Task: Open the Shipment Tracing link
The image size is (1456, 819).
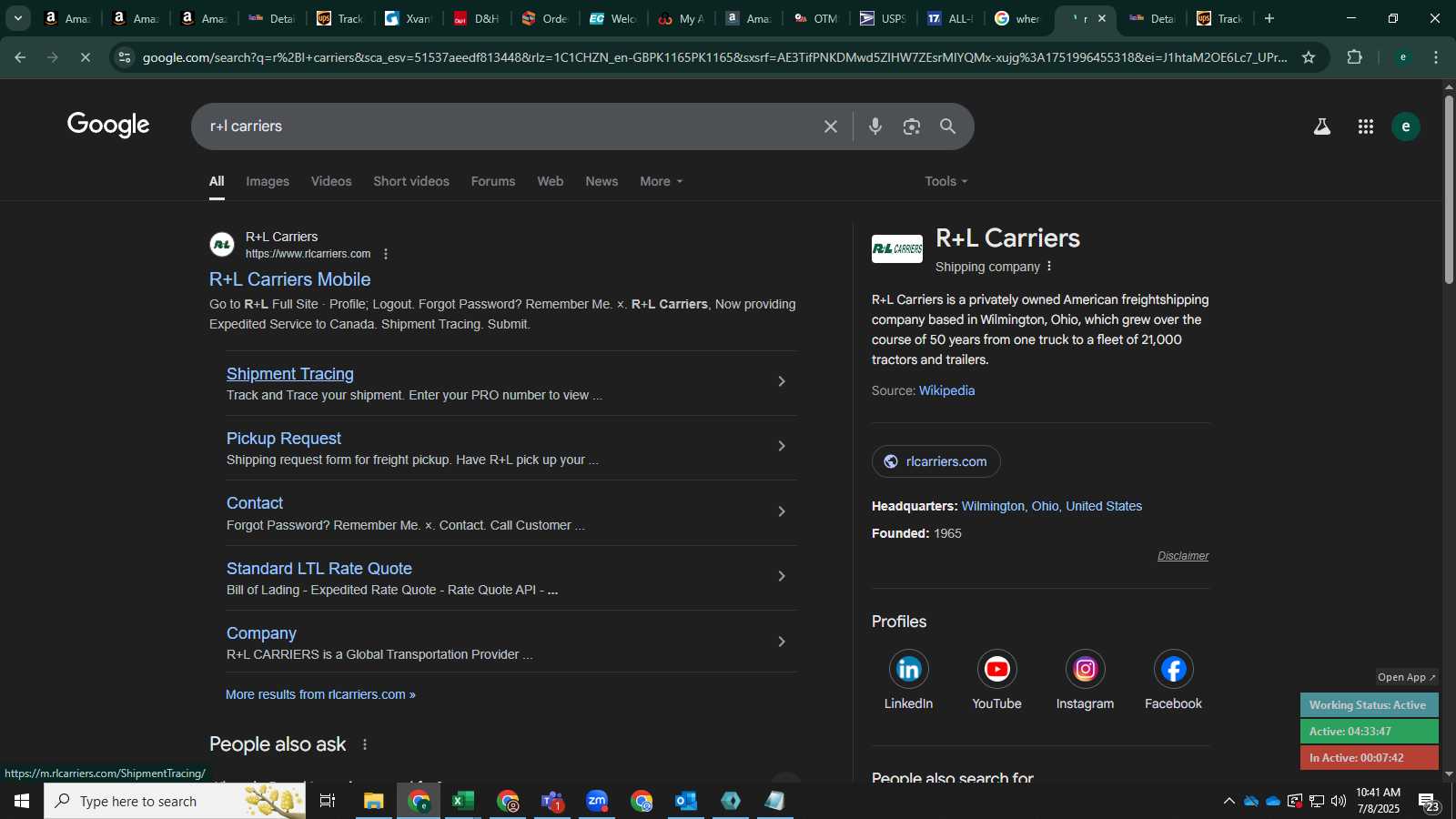Action: click(x=290, y=374)
